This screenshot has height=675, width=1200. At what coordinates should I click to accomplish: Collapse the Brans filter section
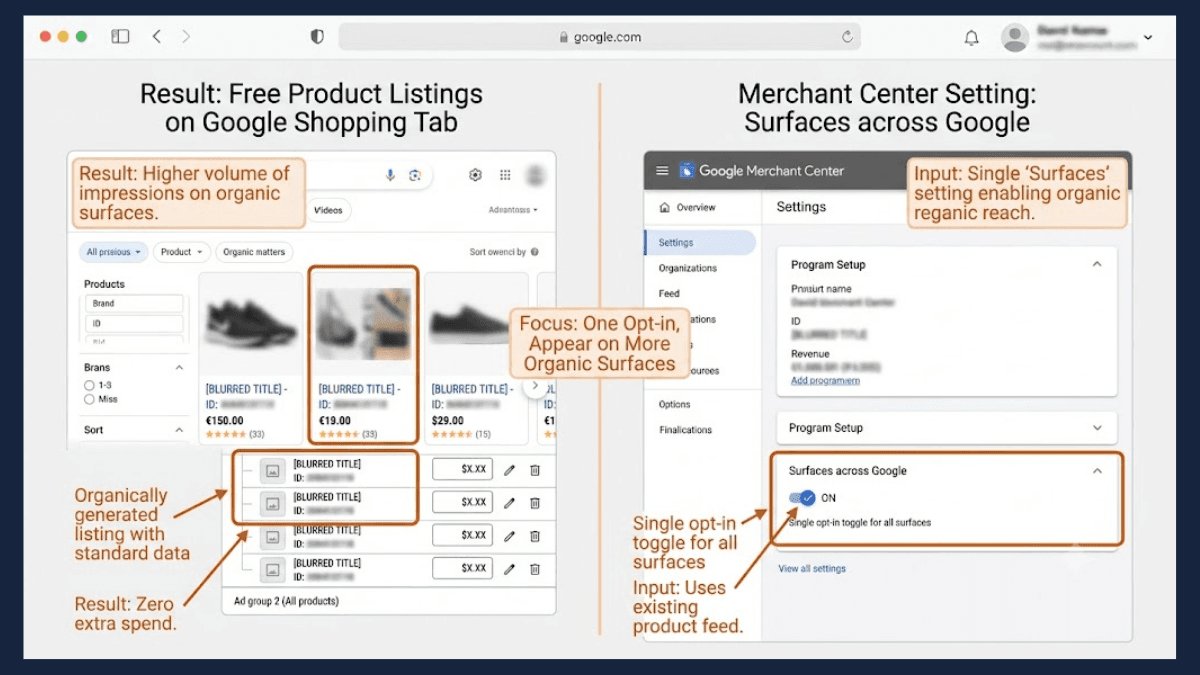tap(180, 368)
